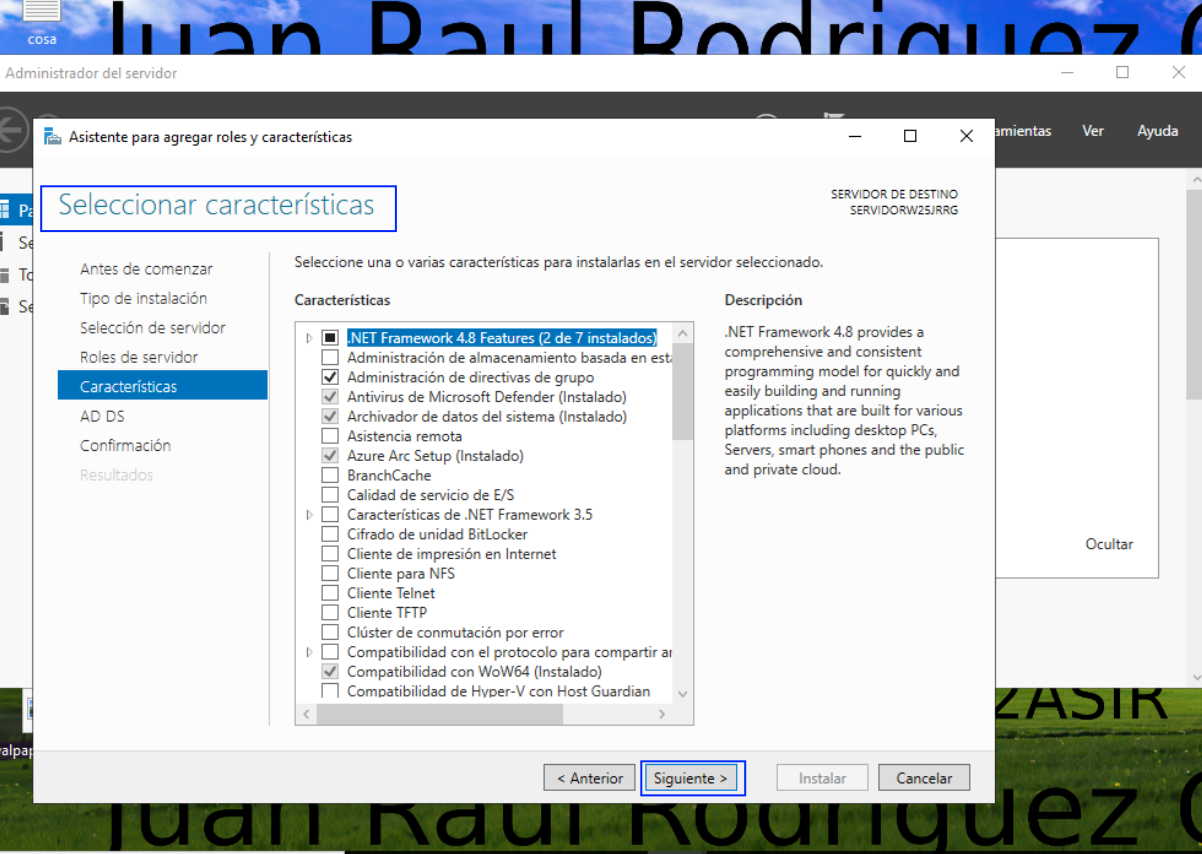Expand .NET Framework 4.8 Features node
Viewport: 1202px width, 854px height.
tap(309, 338)
